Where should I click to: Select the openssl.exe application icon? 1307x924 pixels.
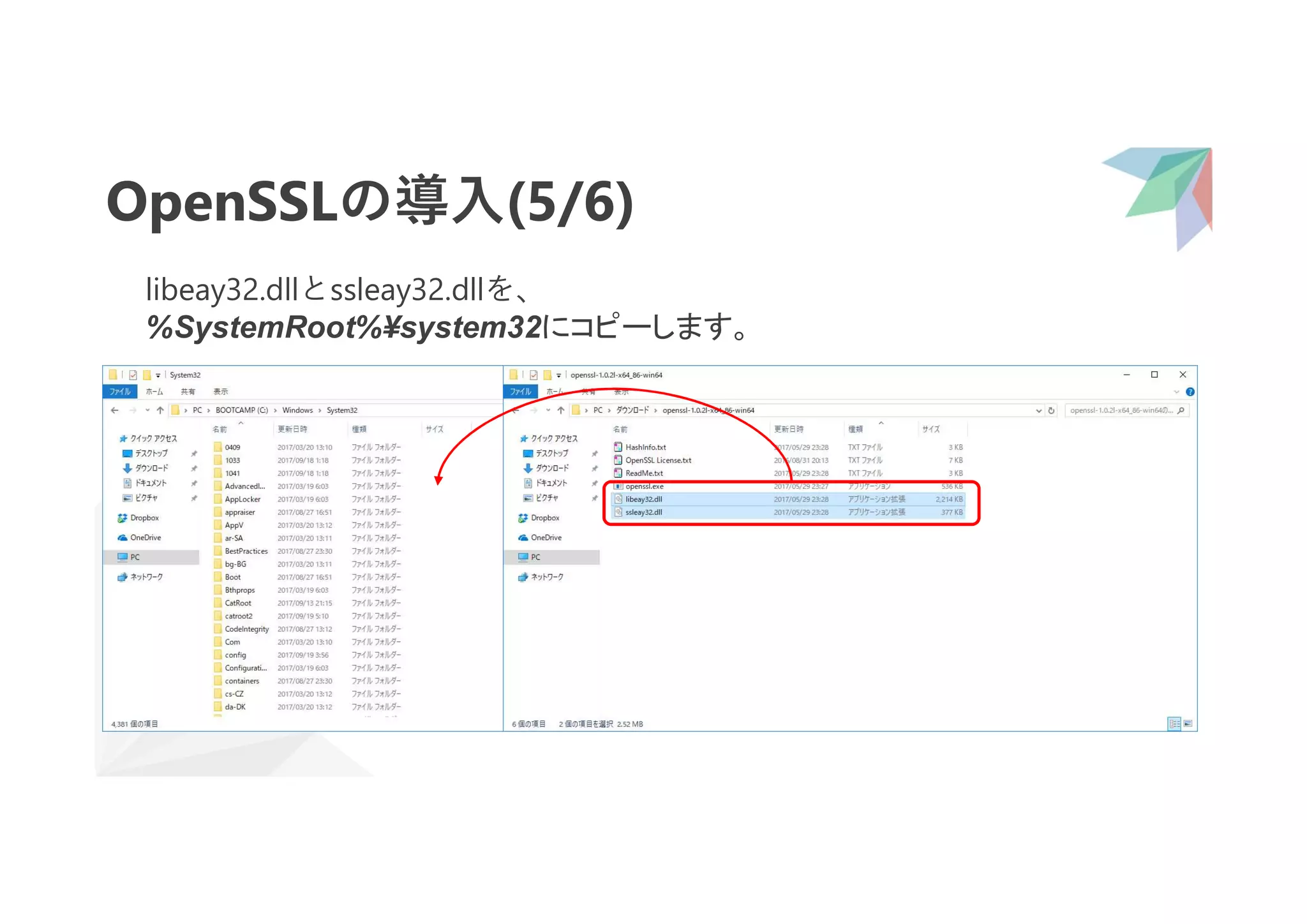click(x=618, y=486)
